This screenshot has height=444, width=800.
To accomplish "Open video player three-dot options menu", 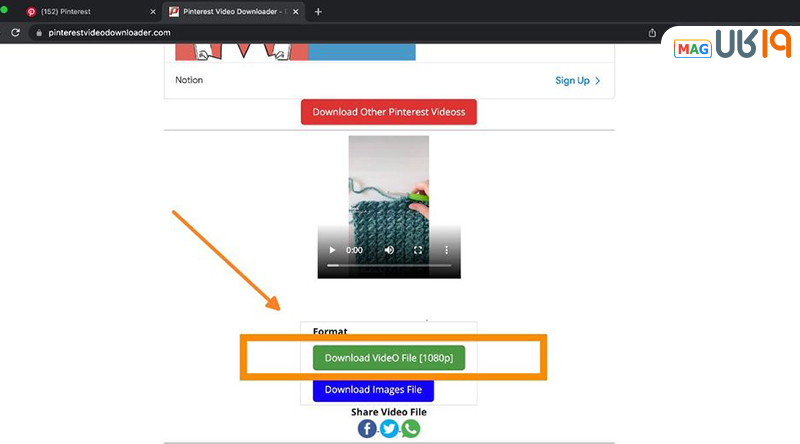I will coord(446,250).
